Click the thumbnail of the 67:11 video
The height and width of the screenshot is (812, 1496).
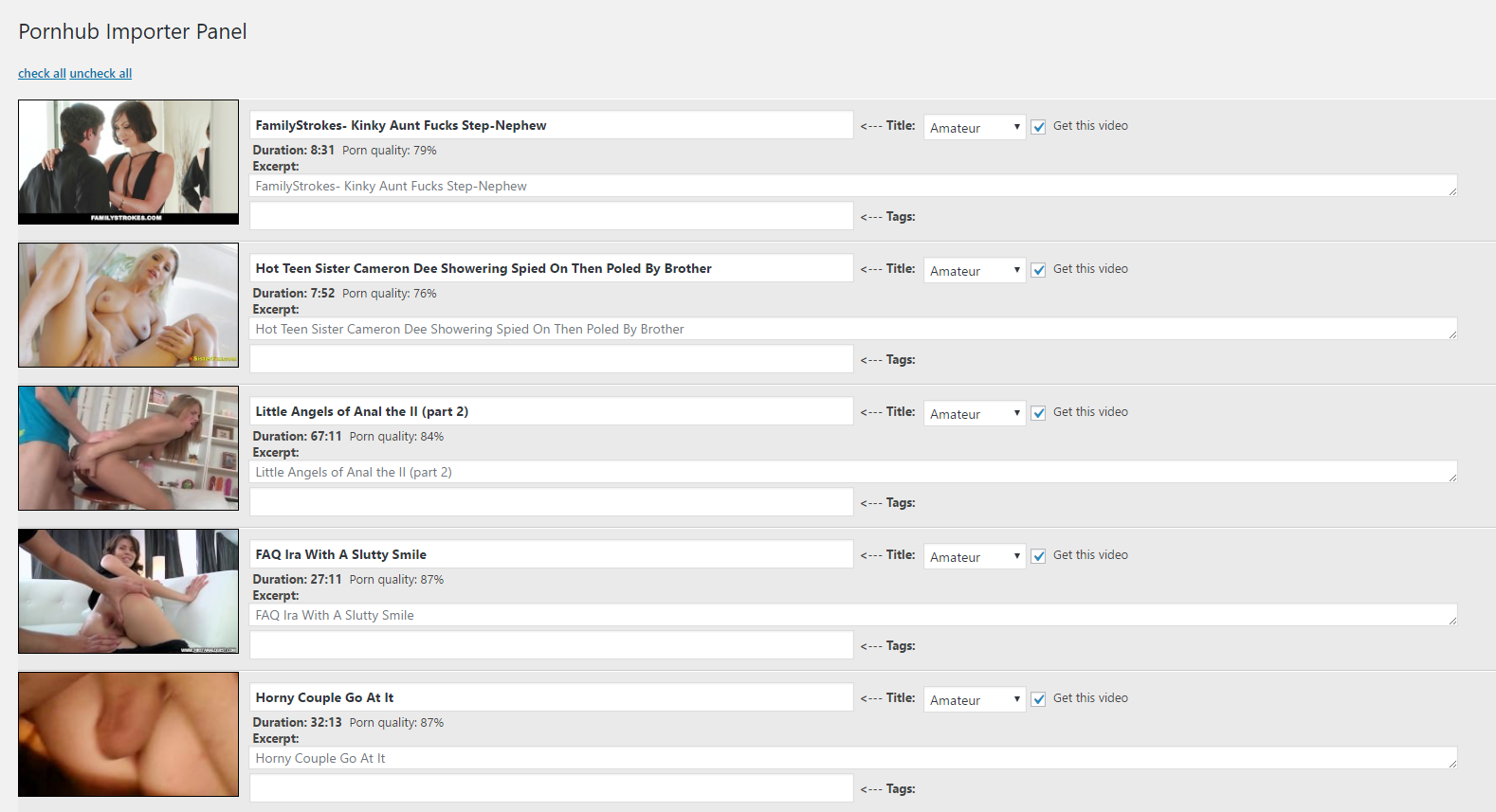click(x=128, y=448)
